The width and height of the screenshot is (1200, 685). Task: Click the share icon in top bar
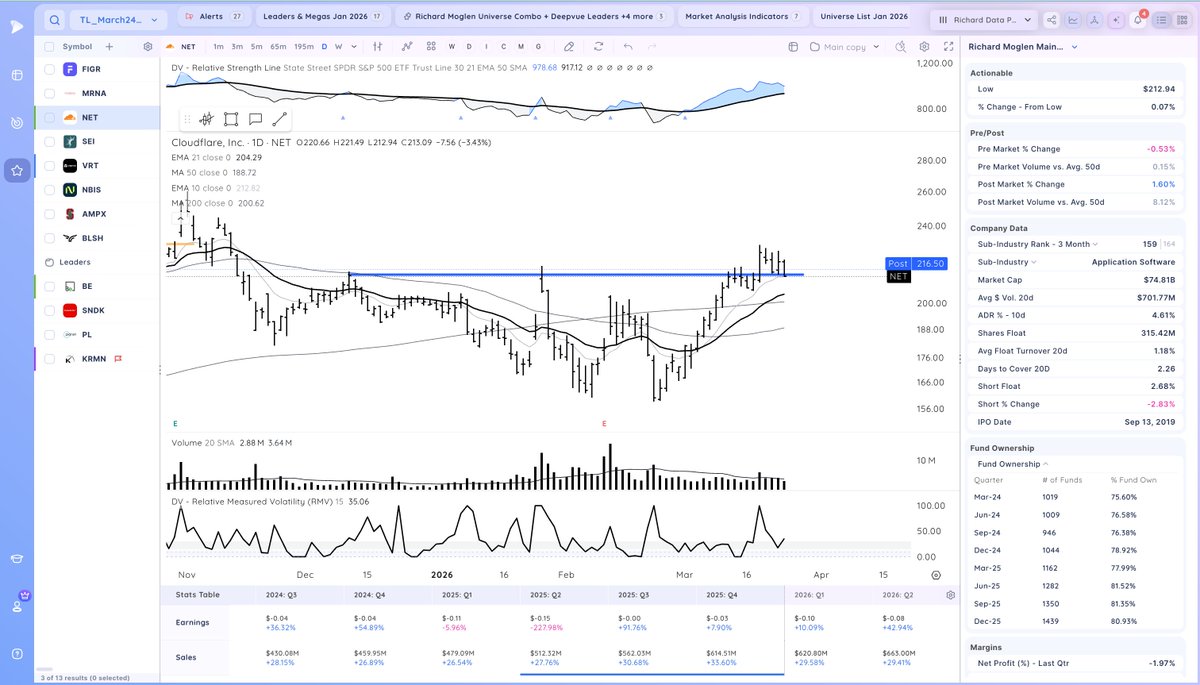(x=1051, y=19)
